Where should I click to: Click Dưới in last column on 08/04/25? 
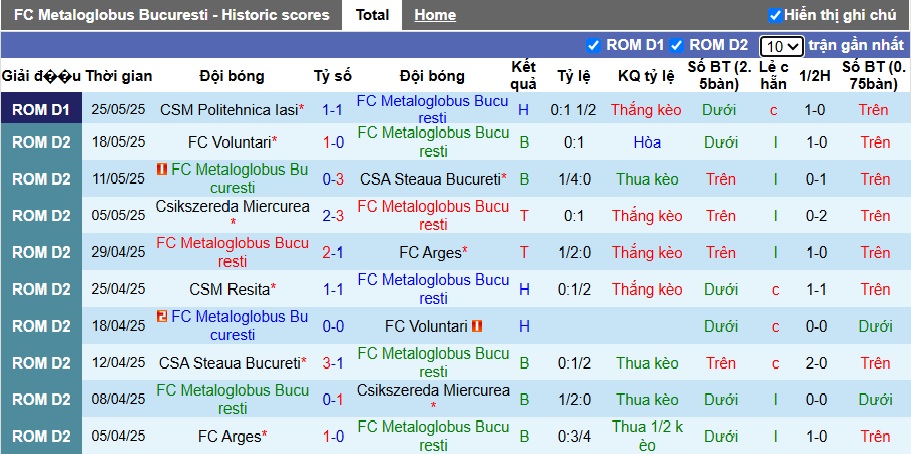tap(875, 400)
